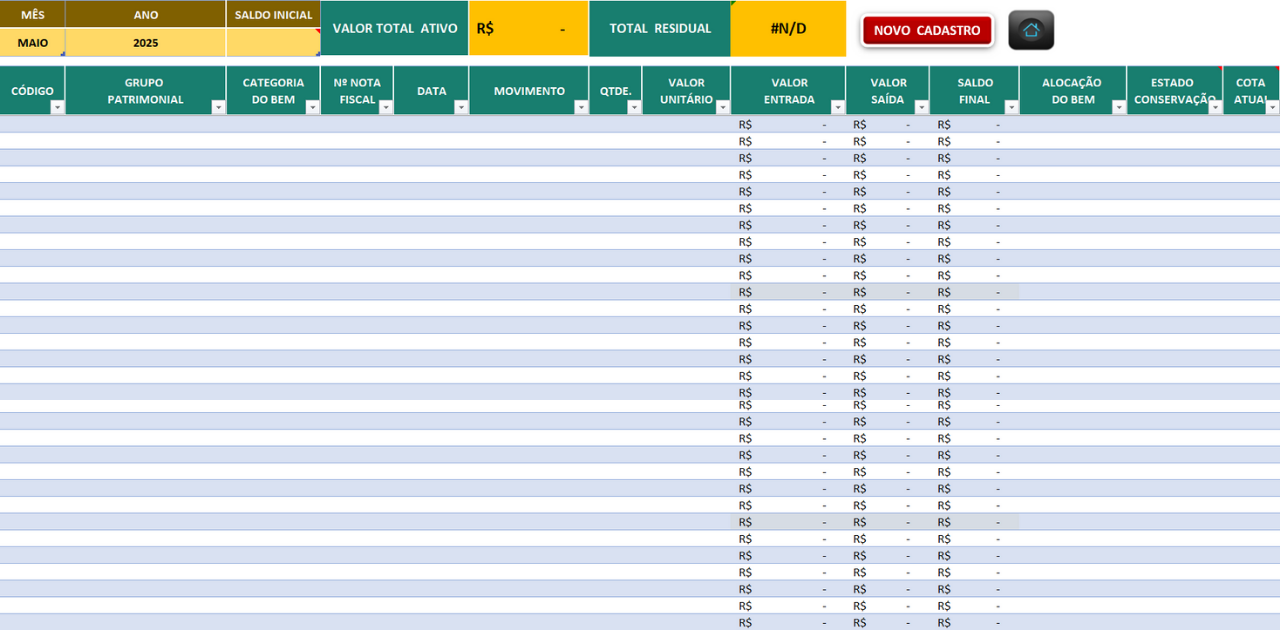The height and width of the screenshot is (630, 1280).
Task: Expand the DATA column filter arrow
Action: (461, 107)
